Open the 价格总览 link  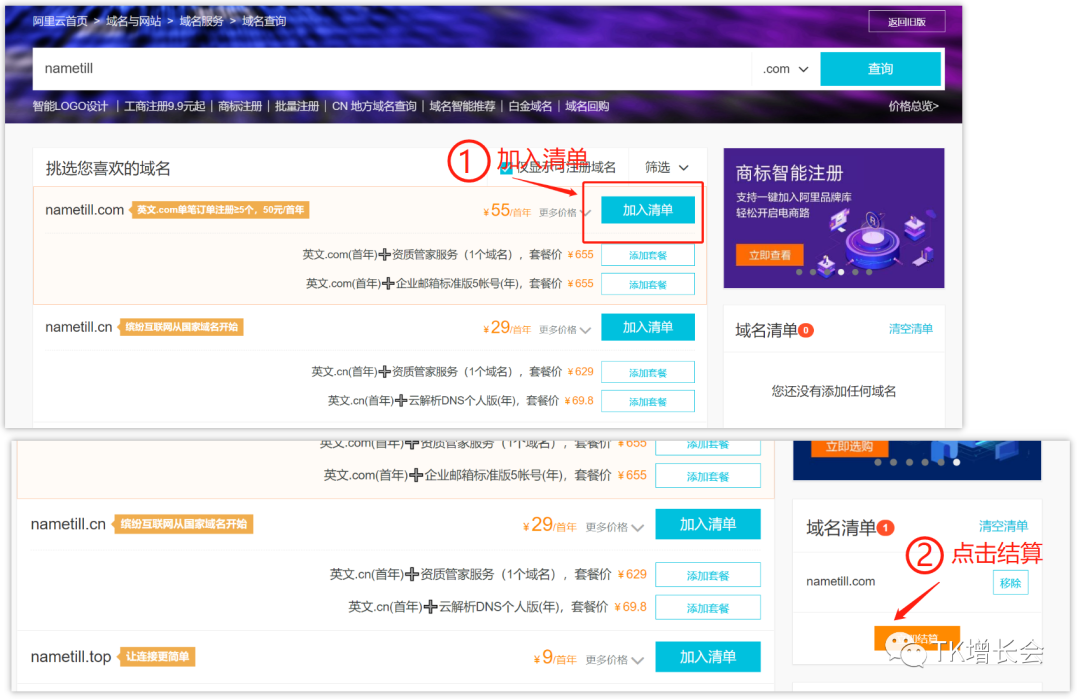[913, 106]
